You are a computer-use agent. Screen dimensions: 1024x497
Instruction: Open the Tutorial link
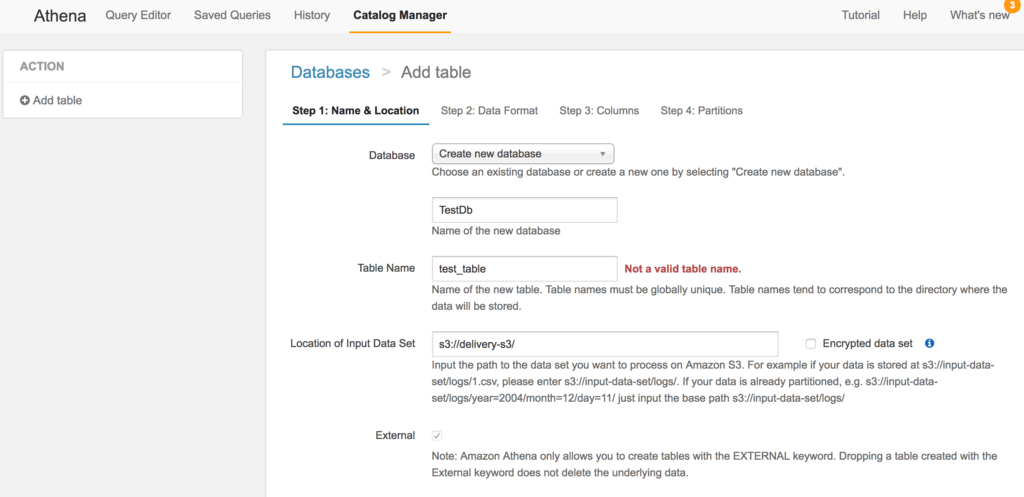point(860,15)
